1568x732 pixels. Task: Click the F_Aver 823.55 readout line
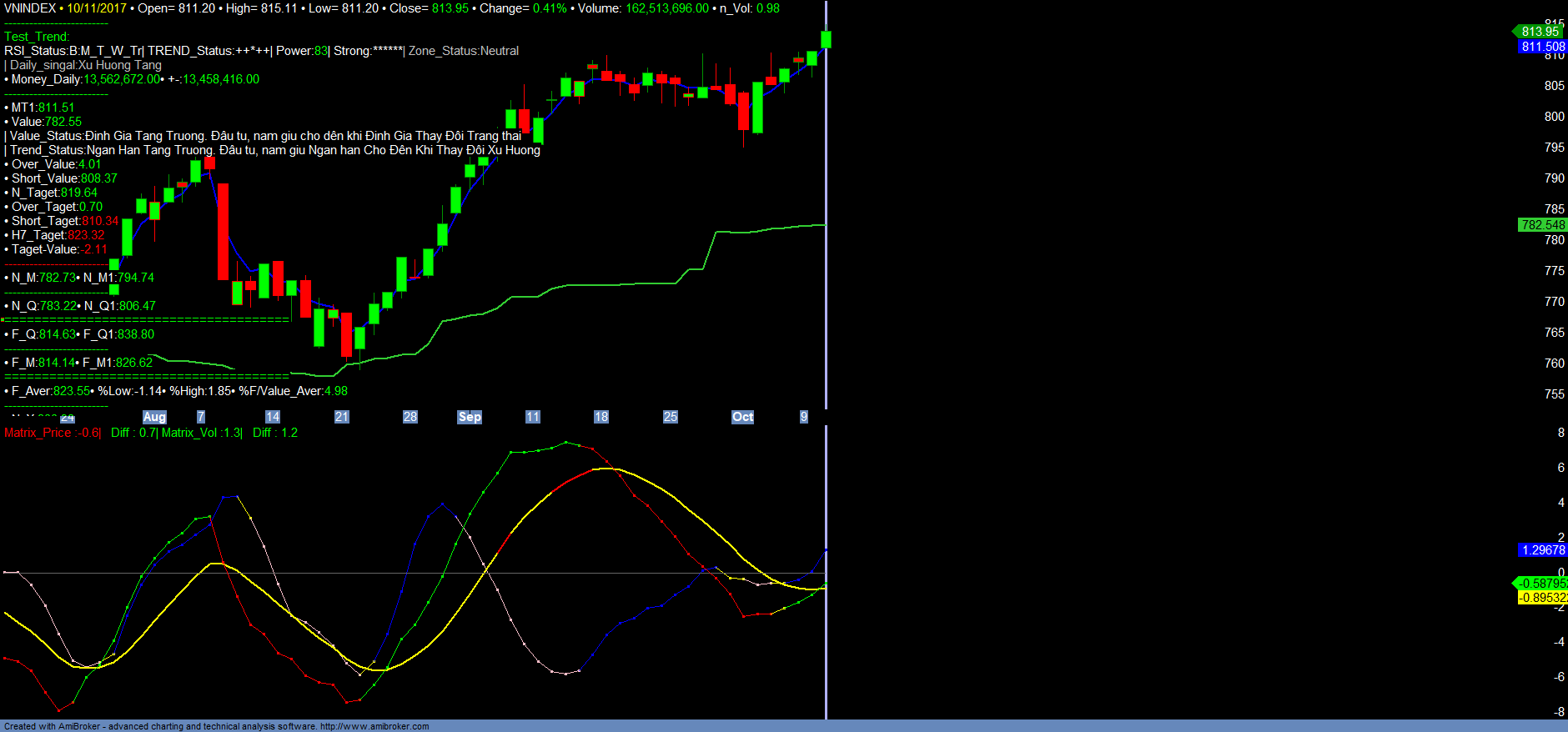pyautogui.click(x=50, y=391)
